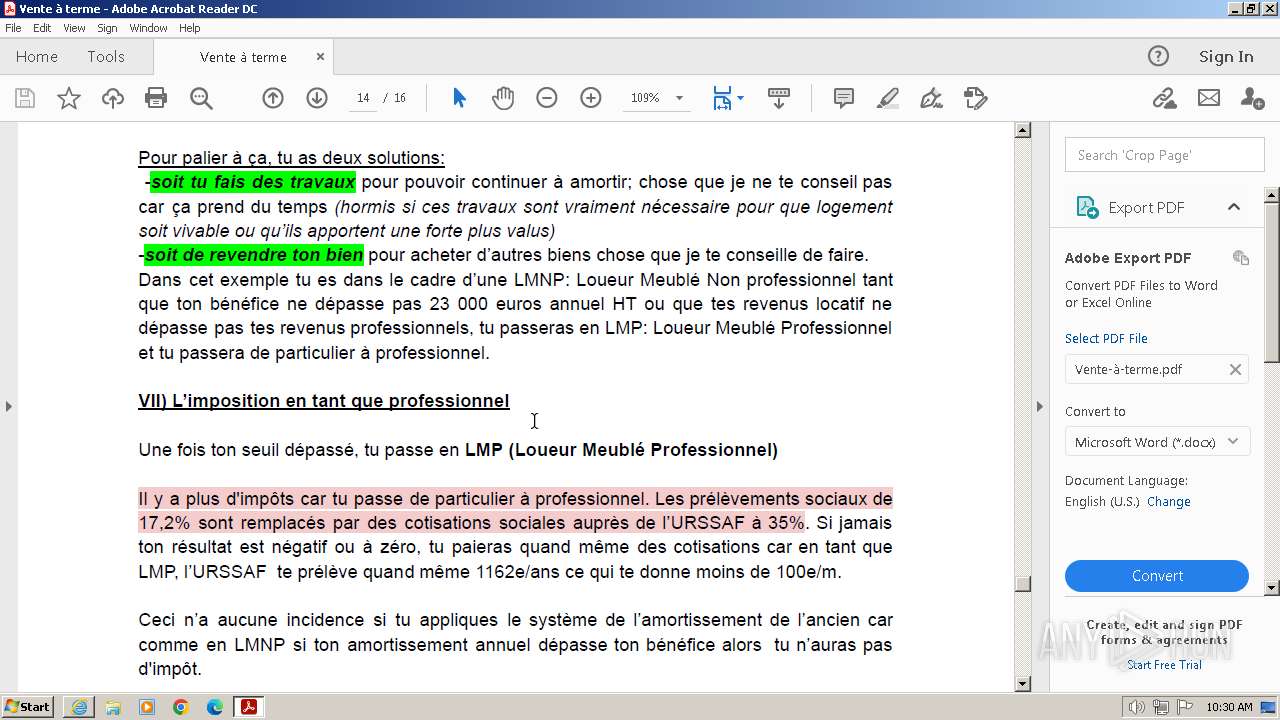
Task: Open the File menu
Action: click(13, 28)
